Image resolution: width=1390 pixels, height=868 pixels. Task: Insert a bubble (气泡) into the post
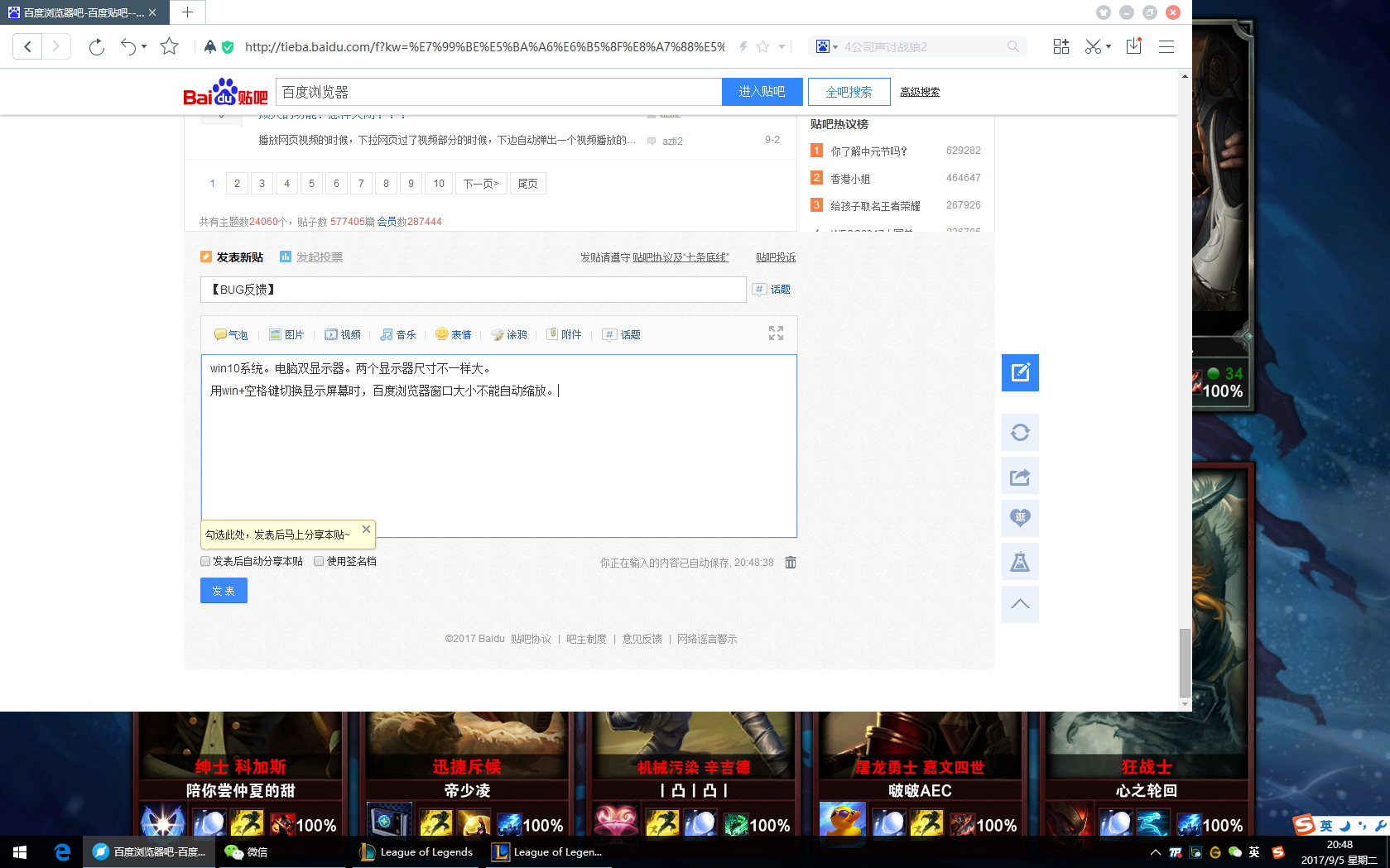click(x=231, y=335)
